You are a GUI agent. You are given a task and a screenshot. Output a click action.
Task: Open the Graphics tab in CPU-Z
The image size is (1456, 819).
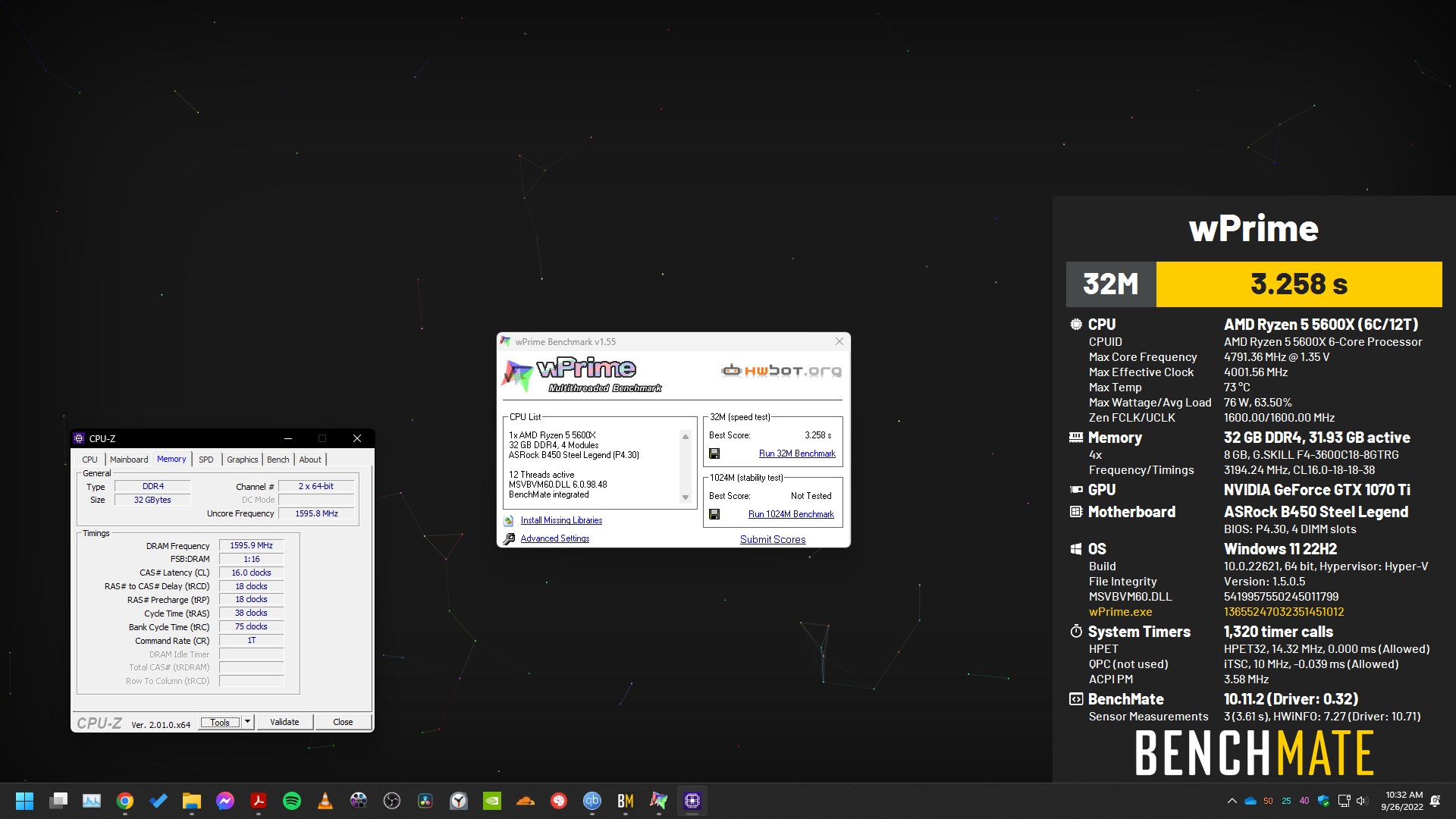(x=243, y=460)
